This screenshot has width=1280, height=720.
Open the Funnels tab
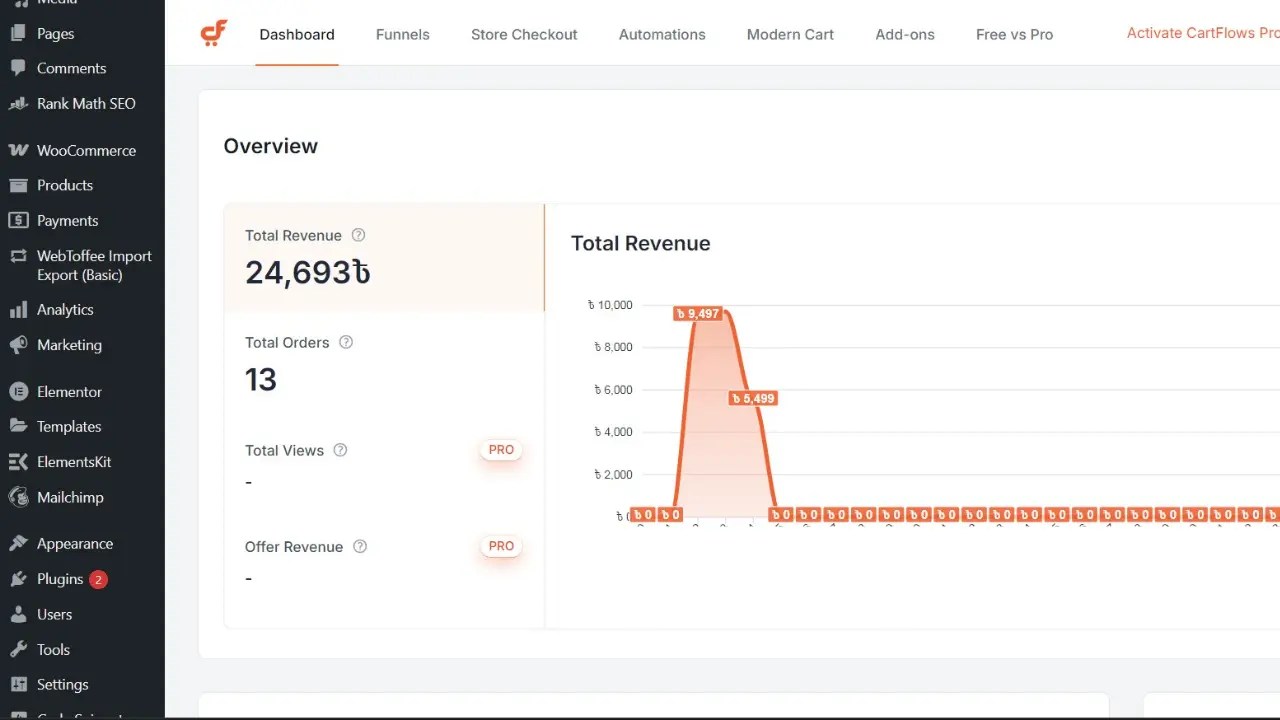[x=402, y=34]
